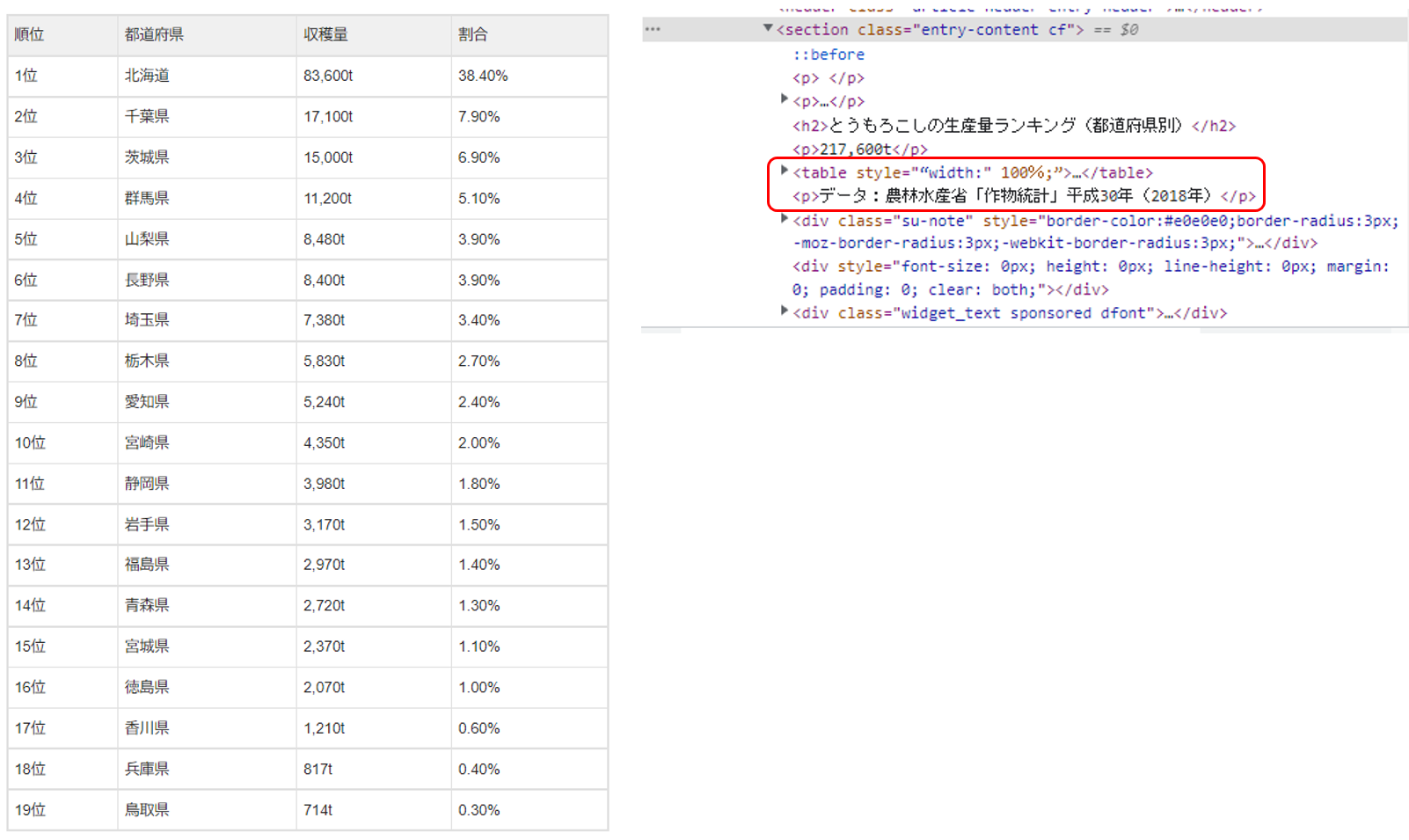Click the 10位 rank cell
The image size is (1409, 840).
tap(62, 443)
